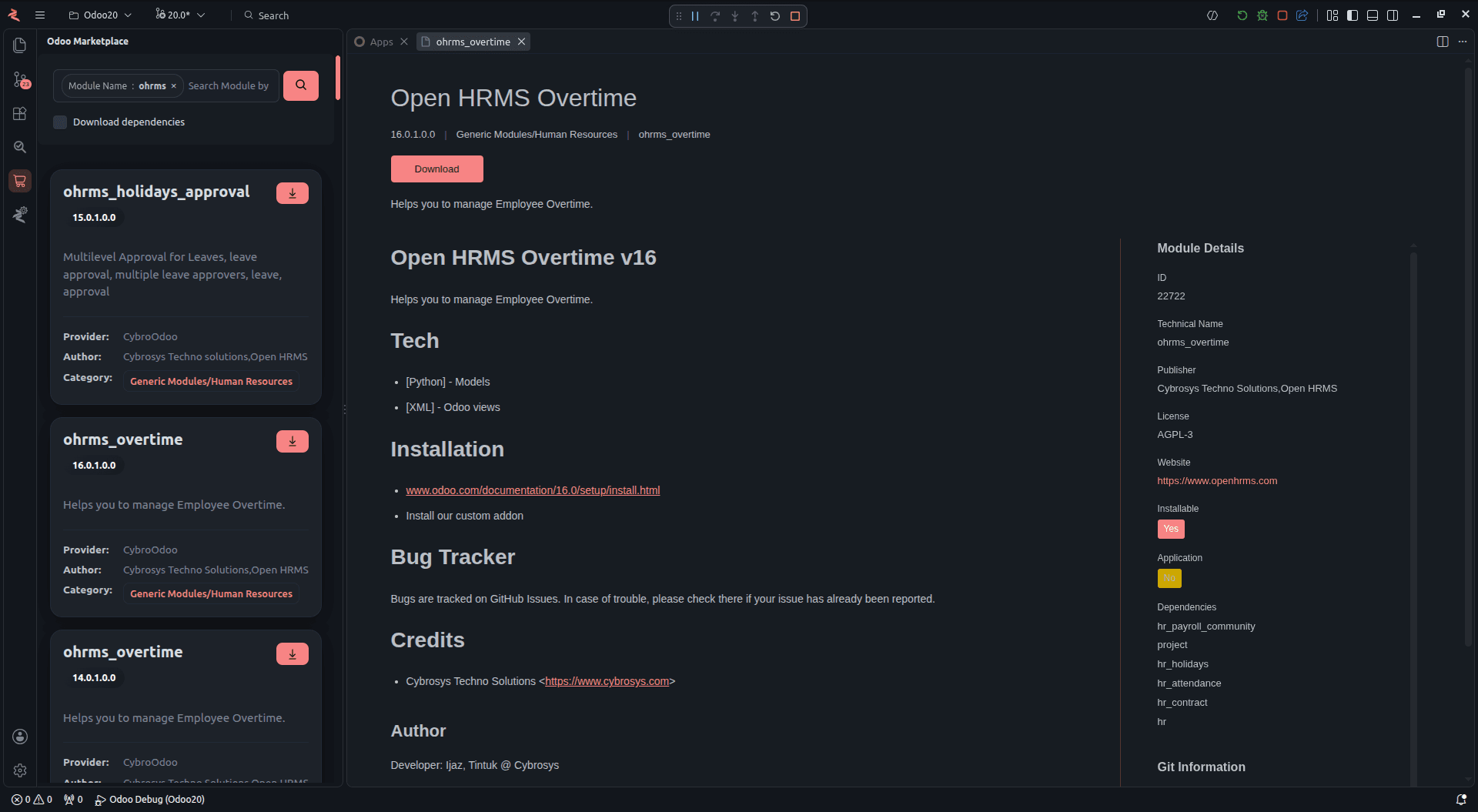The height and width of the screenshot is (812, 1478).
Task: Download ohrms_overtime 14.0.1.0.0 via card icon
Action: (x=293, y=653)
